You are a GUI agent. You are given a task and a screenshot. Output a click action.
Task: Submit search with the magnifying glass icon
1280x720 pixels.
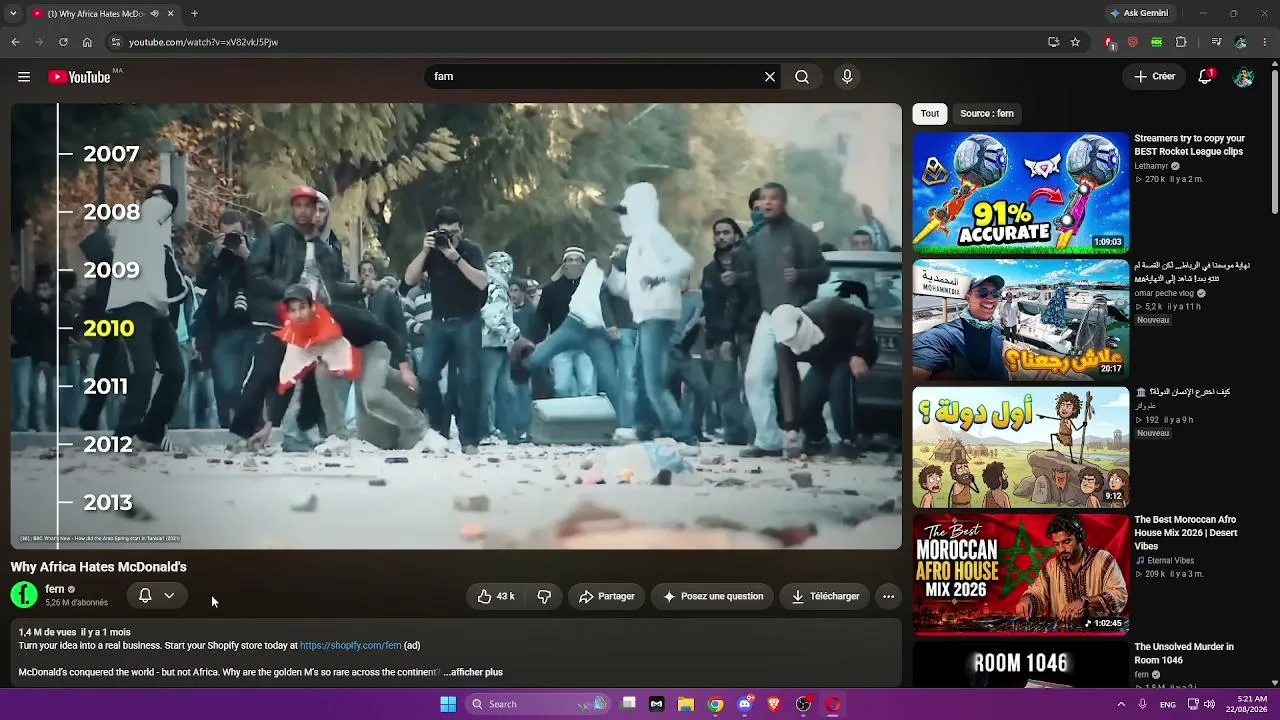point(802,77)
